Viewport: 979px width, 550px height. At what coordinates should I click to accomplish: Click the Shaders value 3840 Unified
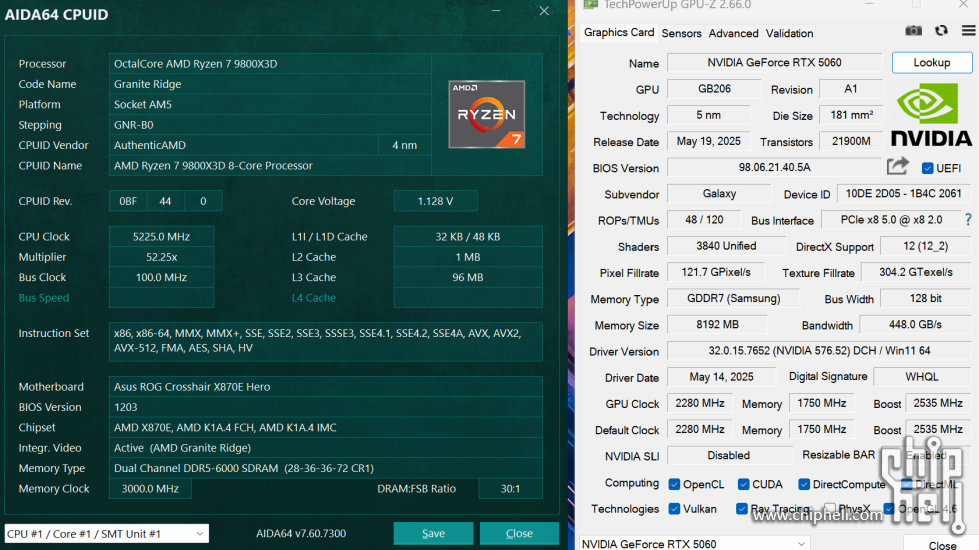pos(726,246)
